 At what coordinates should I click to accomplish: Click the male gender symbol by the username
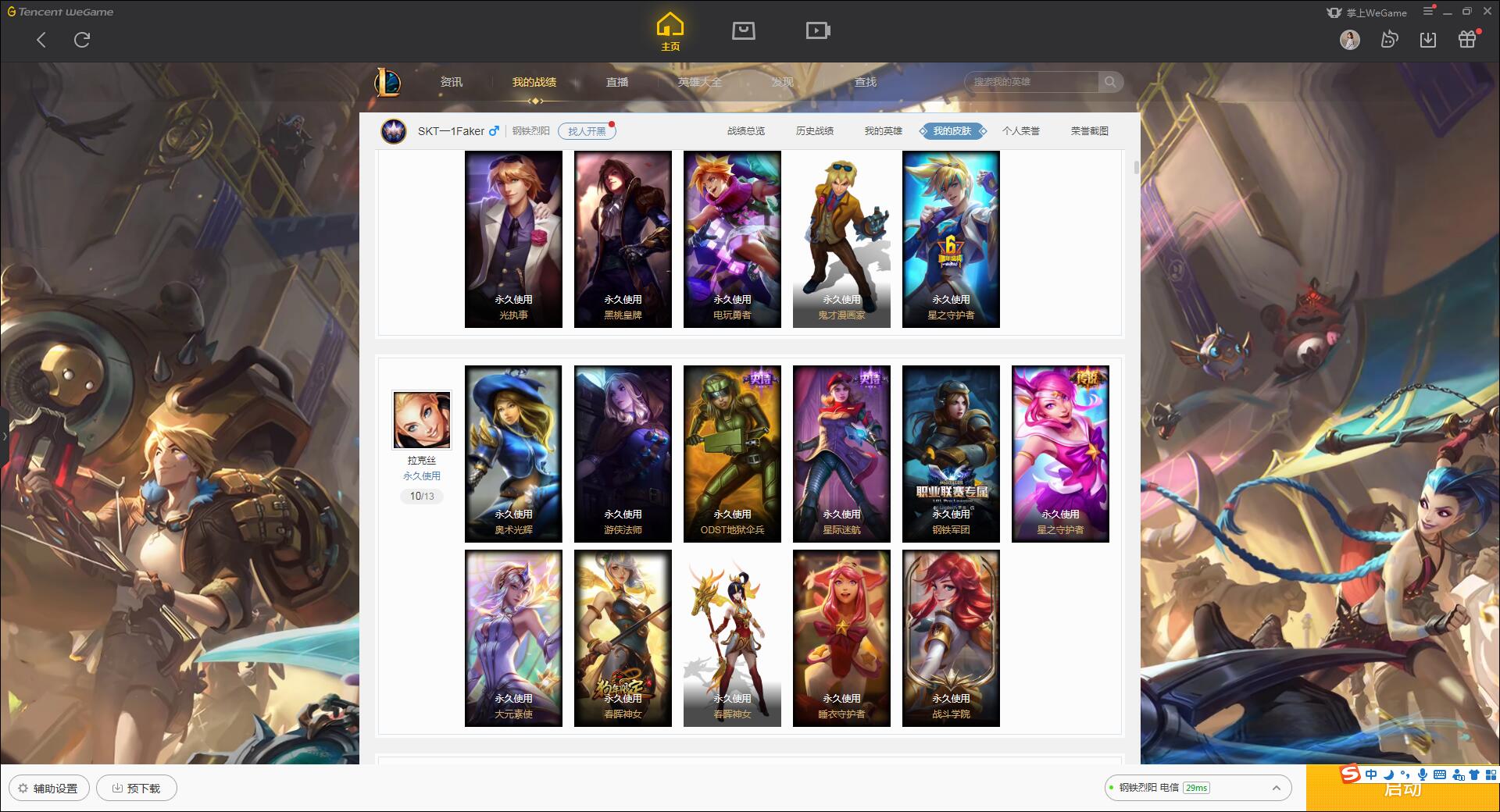[494, 131]
